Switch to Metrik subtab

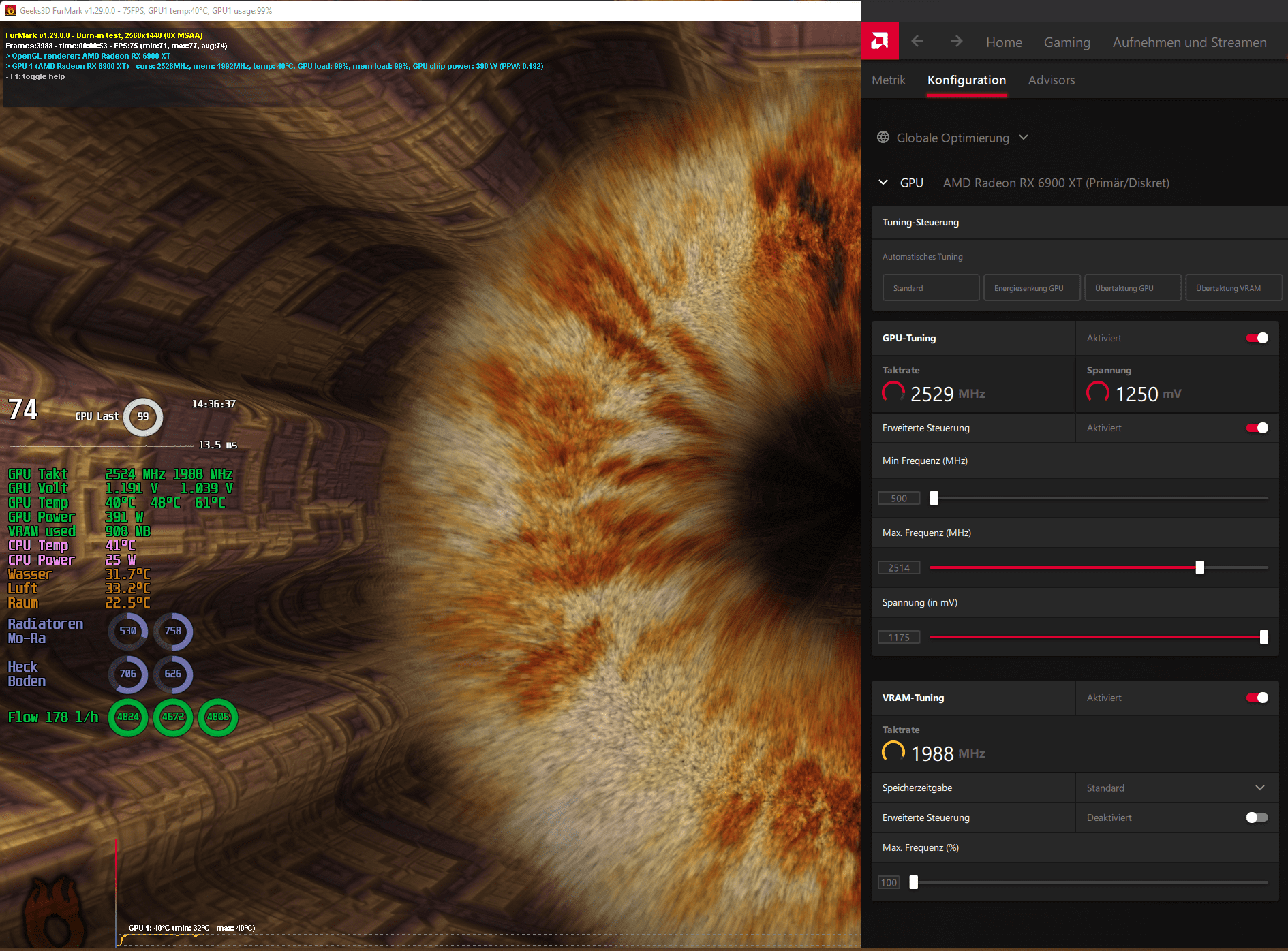click(x=889, y=80)
